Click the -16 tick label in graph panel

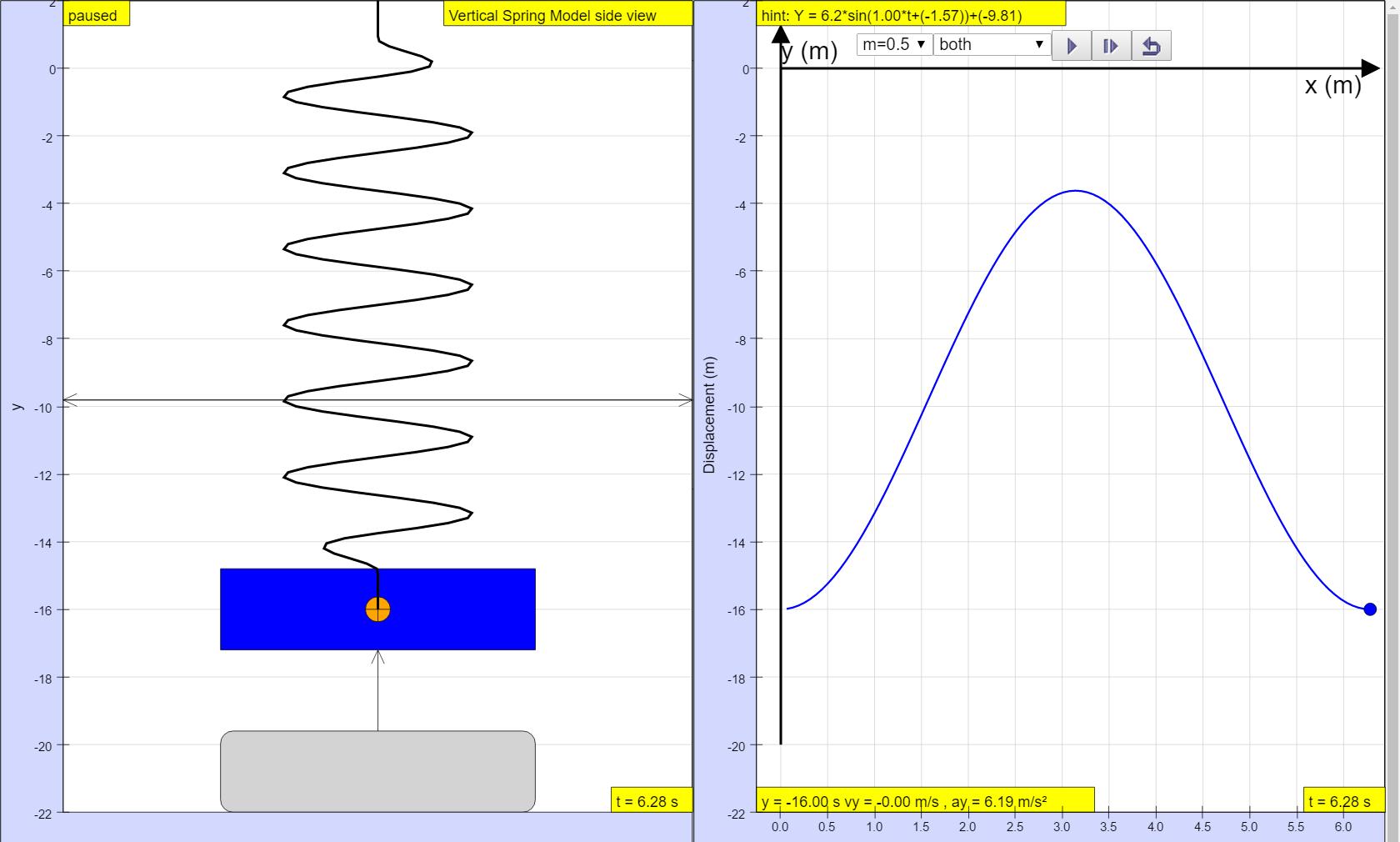click(736, 610)
